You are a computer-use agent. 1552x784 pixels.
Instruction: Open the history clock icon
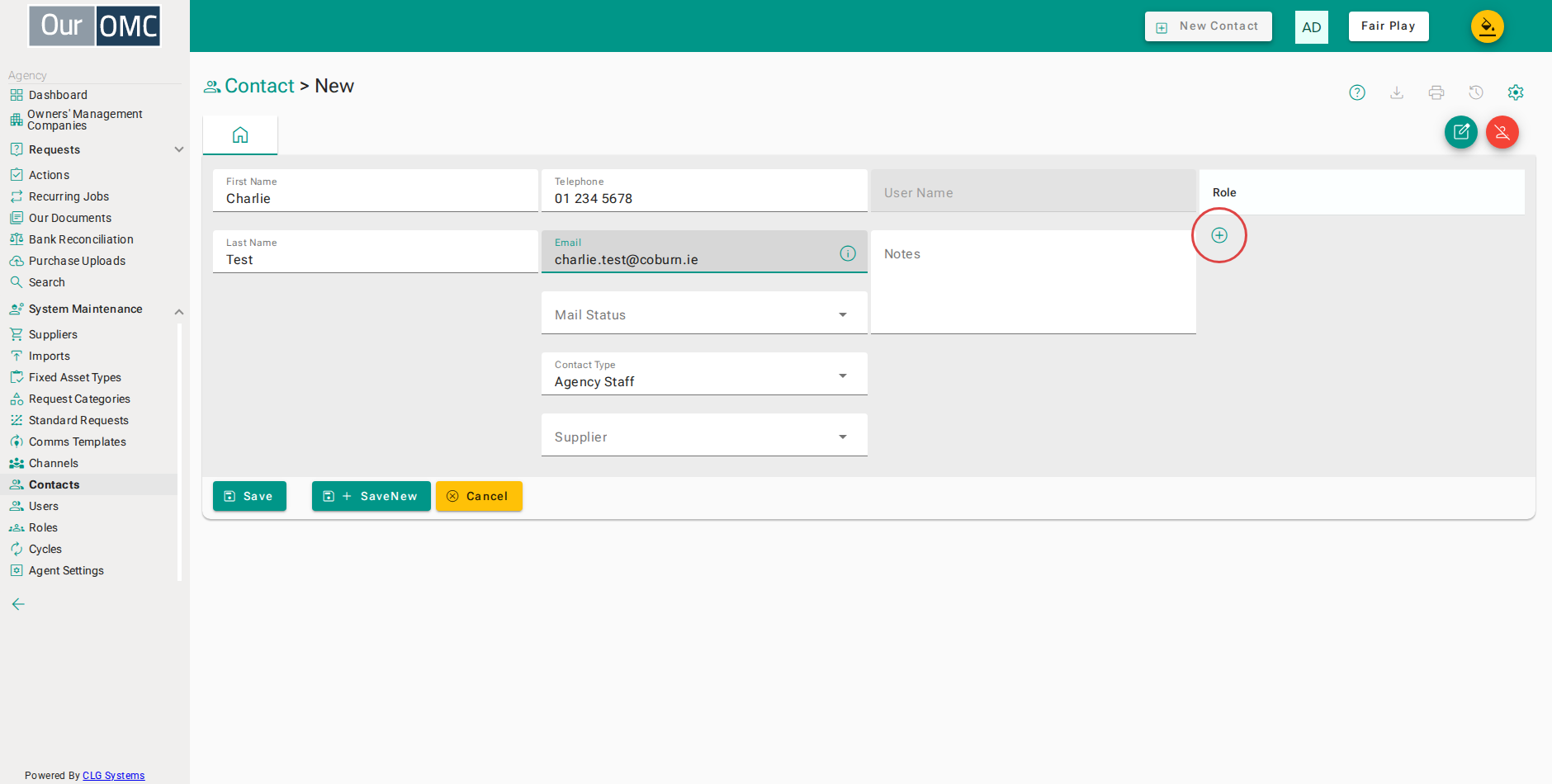click(x=1476, y=92)
